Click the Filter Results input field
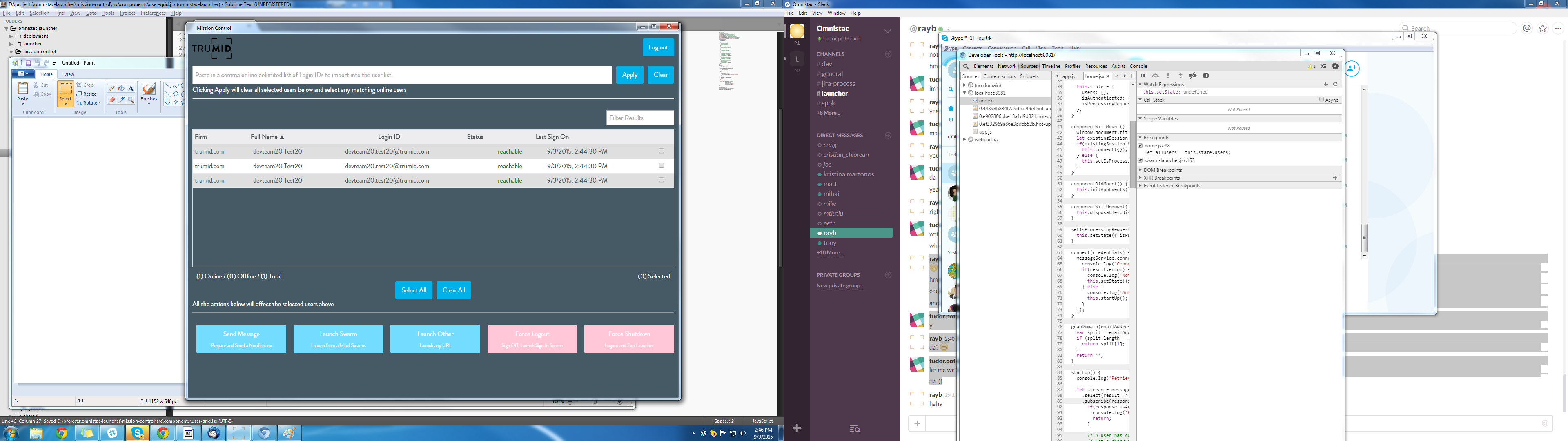Image resolution: width=1568 pixels, height=441 pixels. 640,118
